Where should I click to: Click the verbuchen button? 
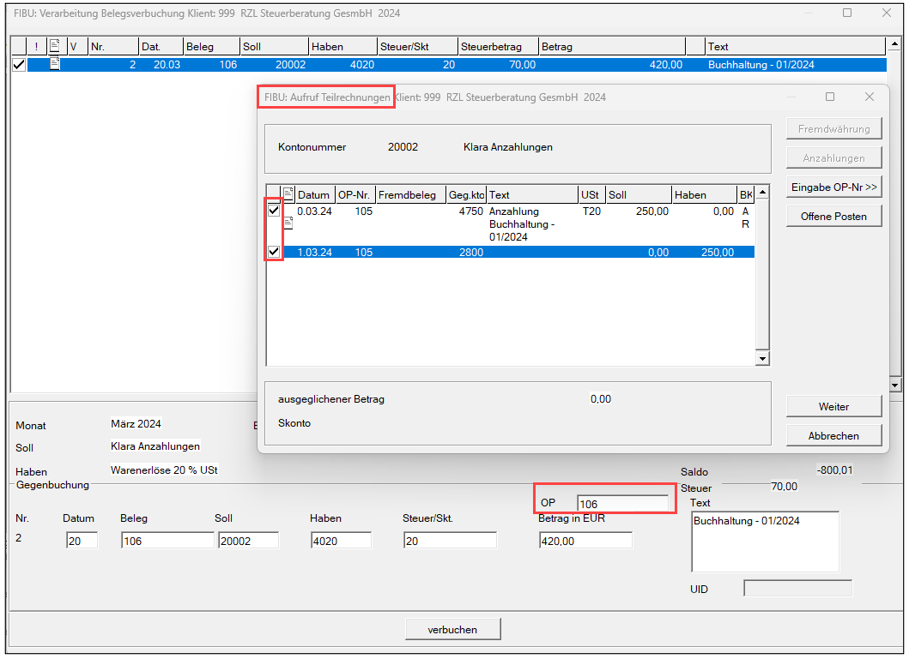pos(452,630)
